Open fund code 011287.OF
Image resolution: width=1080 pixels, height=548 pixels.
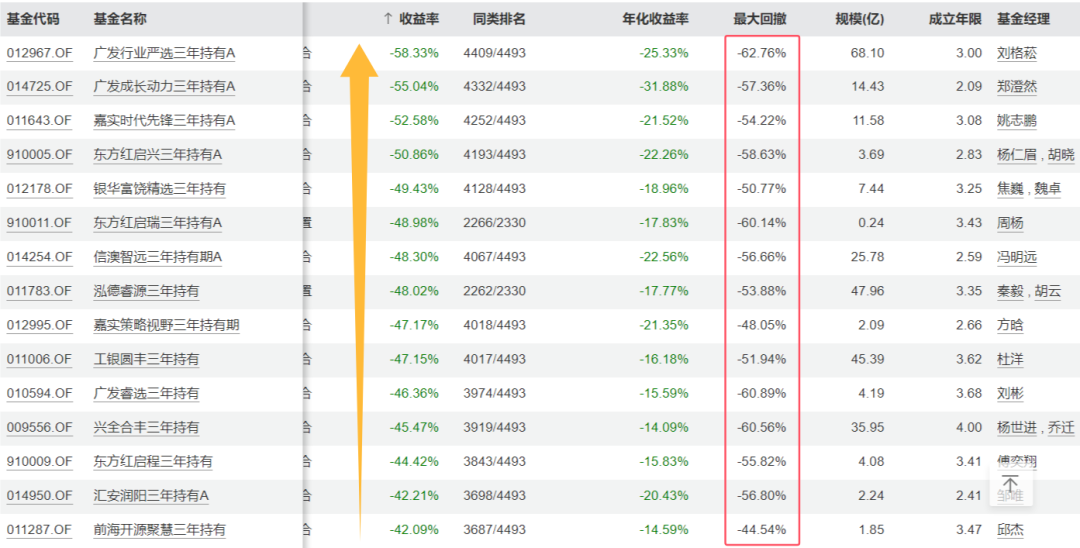coord(39,530)
